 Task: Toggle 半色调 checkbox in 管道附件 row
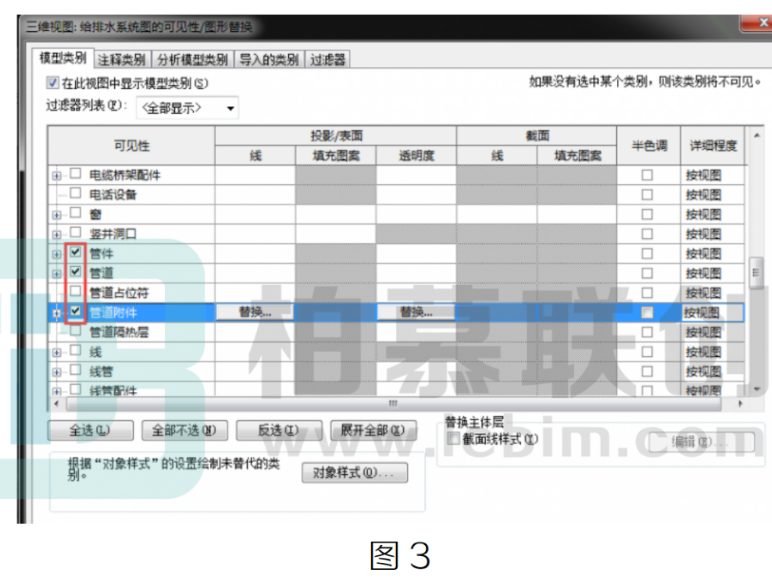point(647,313)
